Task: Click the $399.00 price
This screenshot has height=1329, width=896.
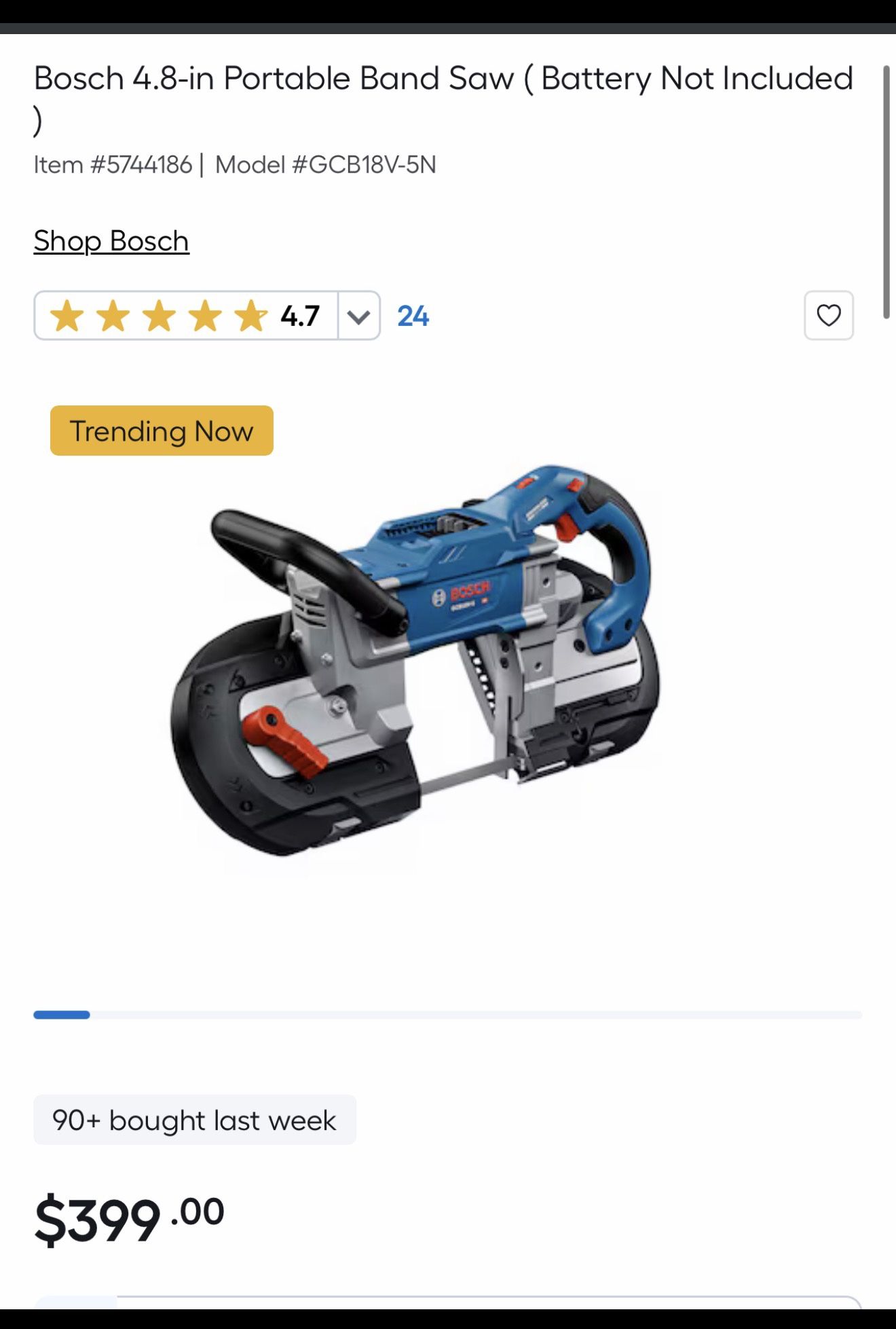Action: click(x=129, y=1219)
